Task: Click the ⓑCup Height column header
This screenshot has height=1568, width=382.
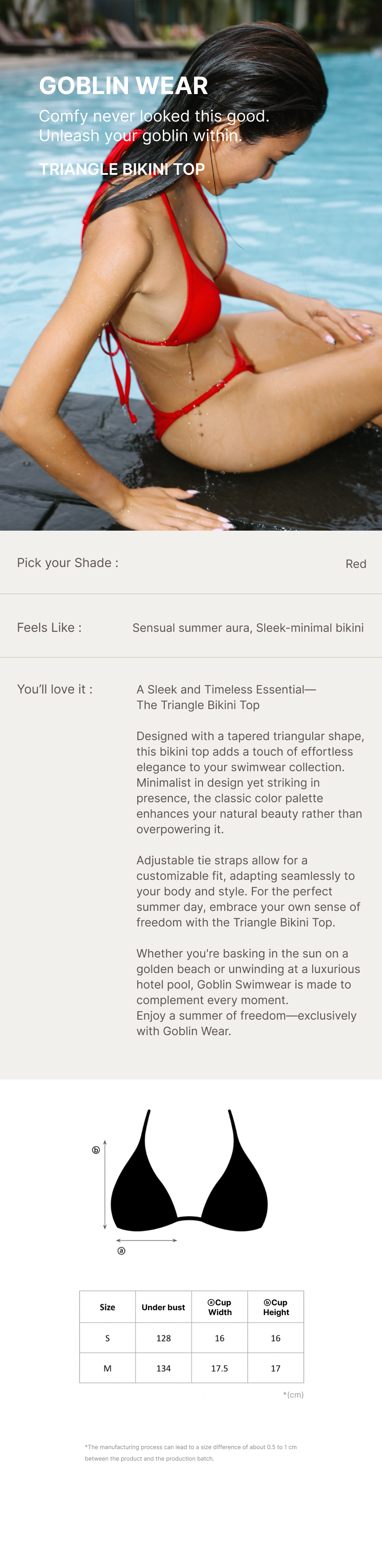Action: click(275, 1307)
